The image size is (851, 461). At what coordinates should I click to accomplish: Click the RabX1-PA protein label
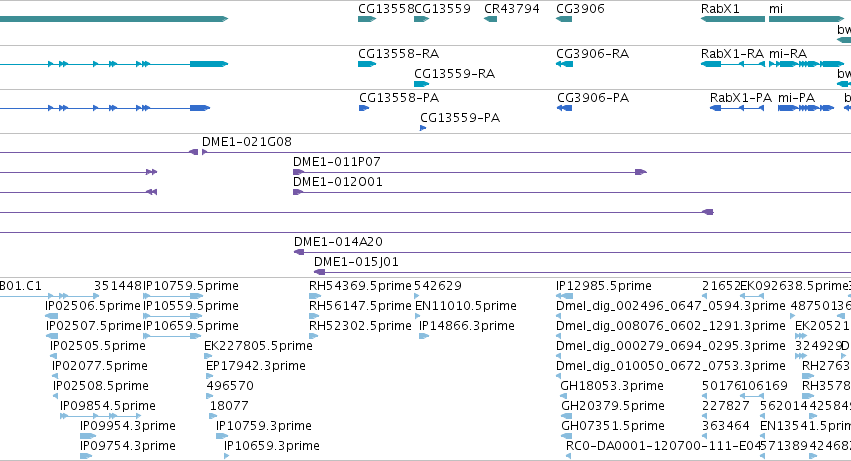point(741,98)
